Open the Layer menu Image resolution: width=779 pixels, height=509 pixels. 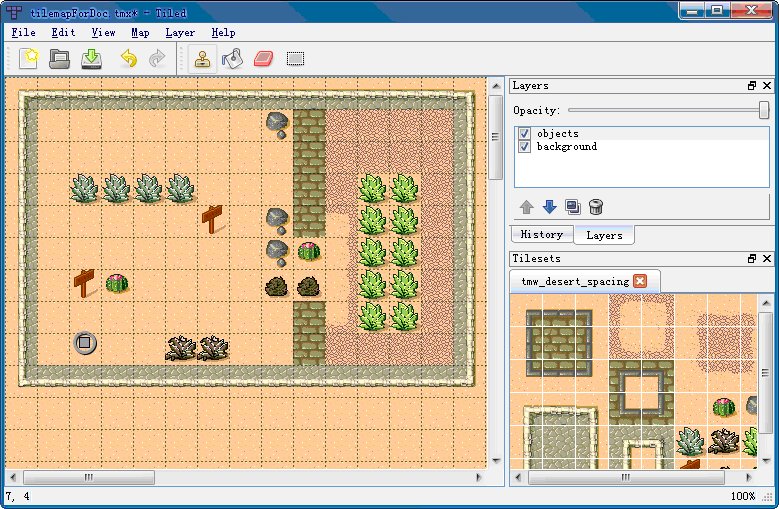[180, 33]
